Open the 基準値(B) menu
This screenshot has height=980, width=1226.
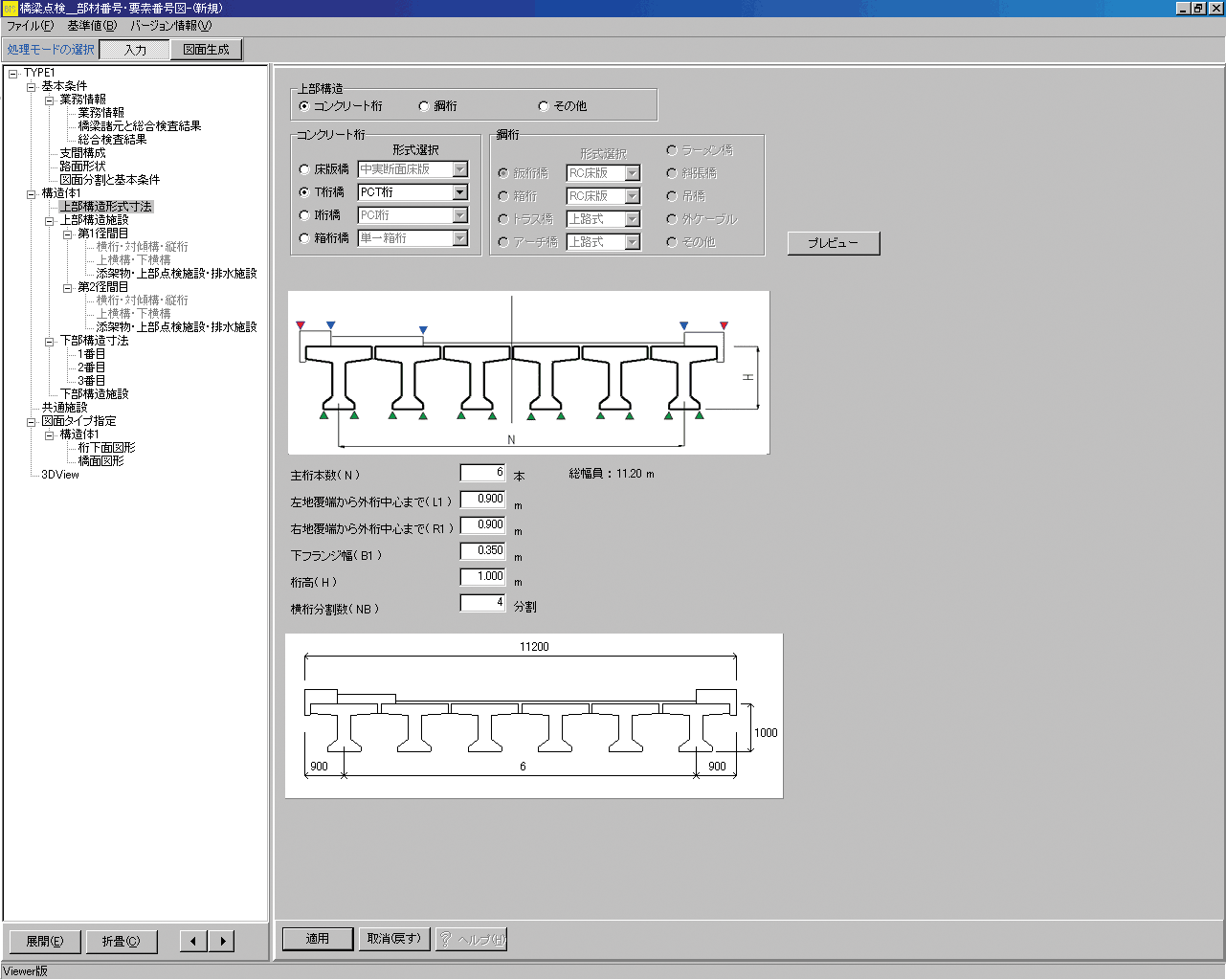[92, 26]
